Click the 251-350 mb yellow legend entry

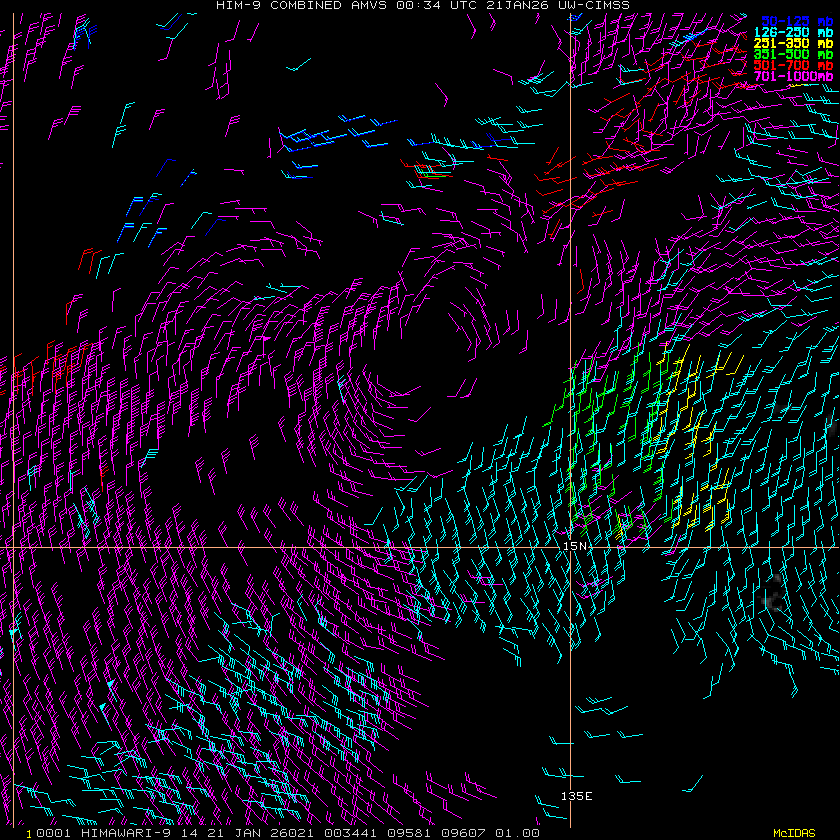793,43
